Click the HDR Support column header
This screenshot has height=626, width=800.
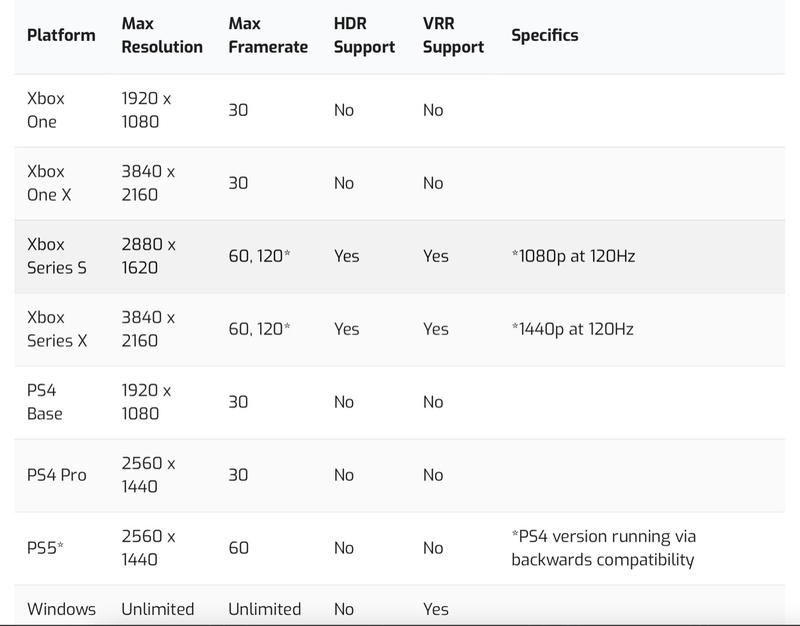(362, 35)
